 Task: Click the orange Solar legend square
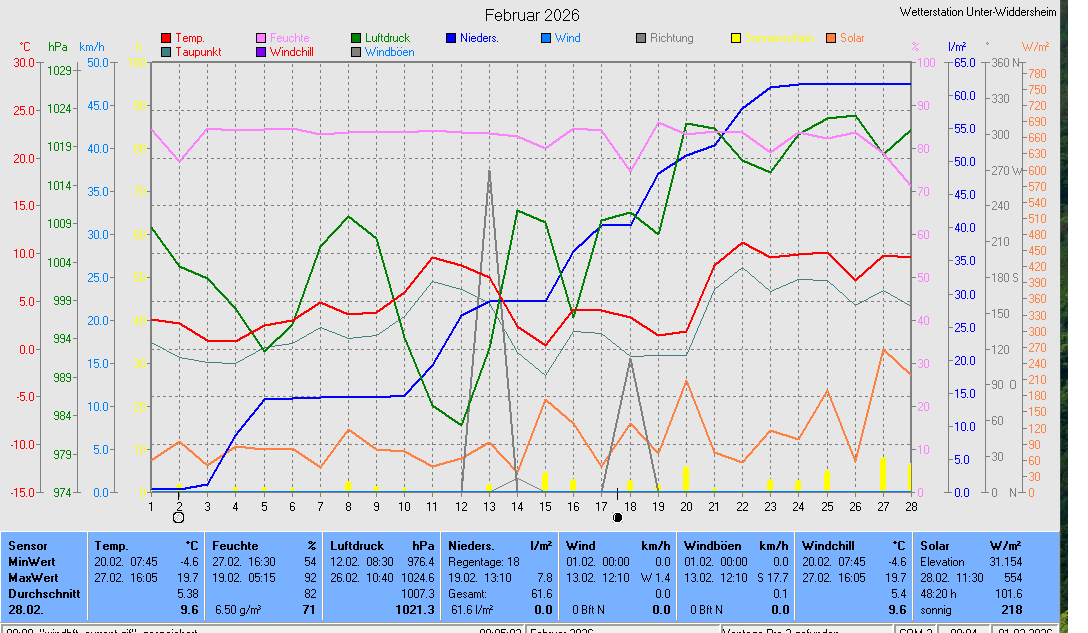pyautogui.click(x=831, y=38)
